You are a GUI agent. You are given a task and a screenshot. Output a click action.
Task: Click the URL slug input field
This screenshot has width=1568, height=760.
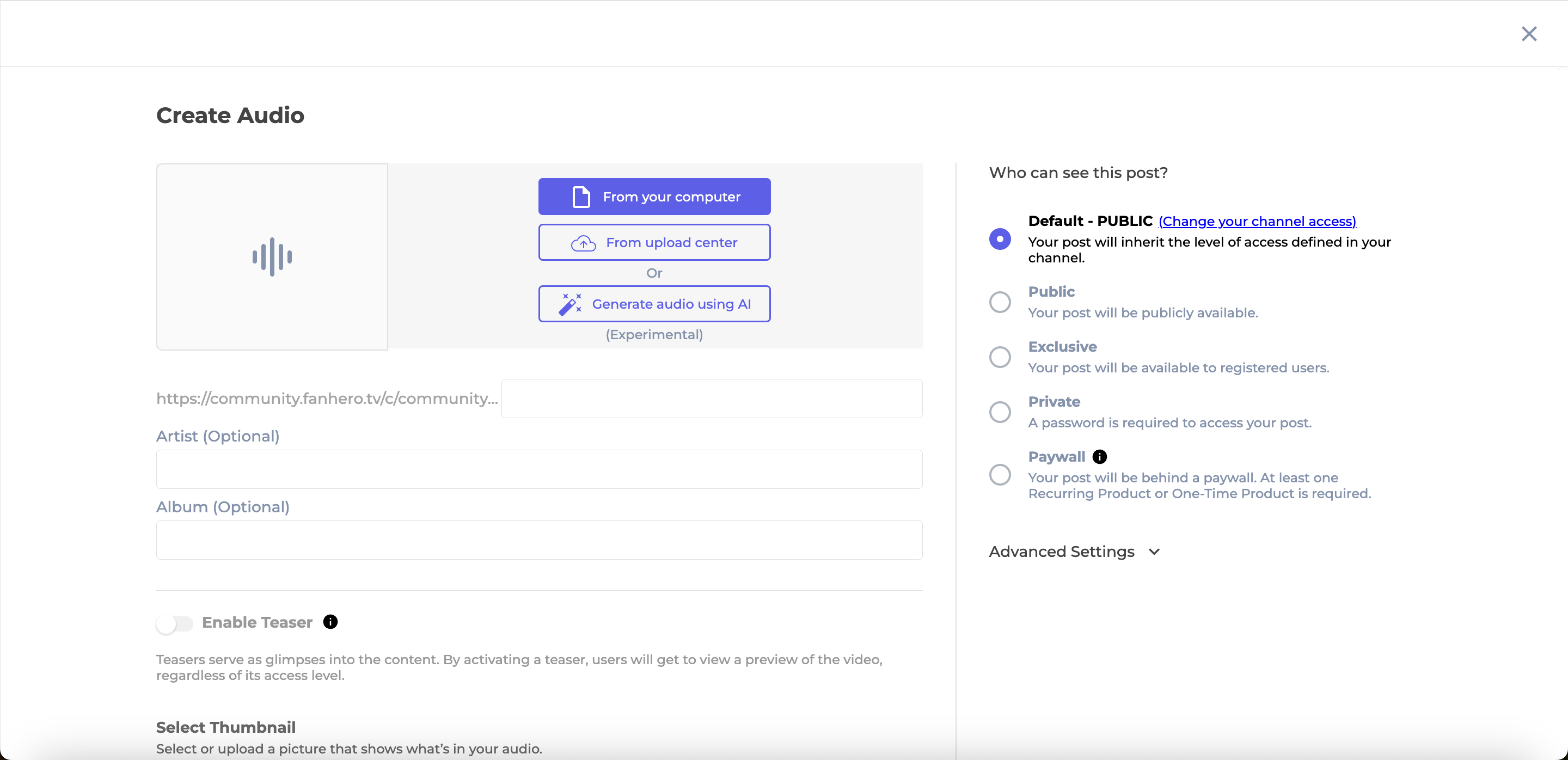(712, 399)
